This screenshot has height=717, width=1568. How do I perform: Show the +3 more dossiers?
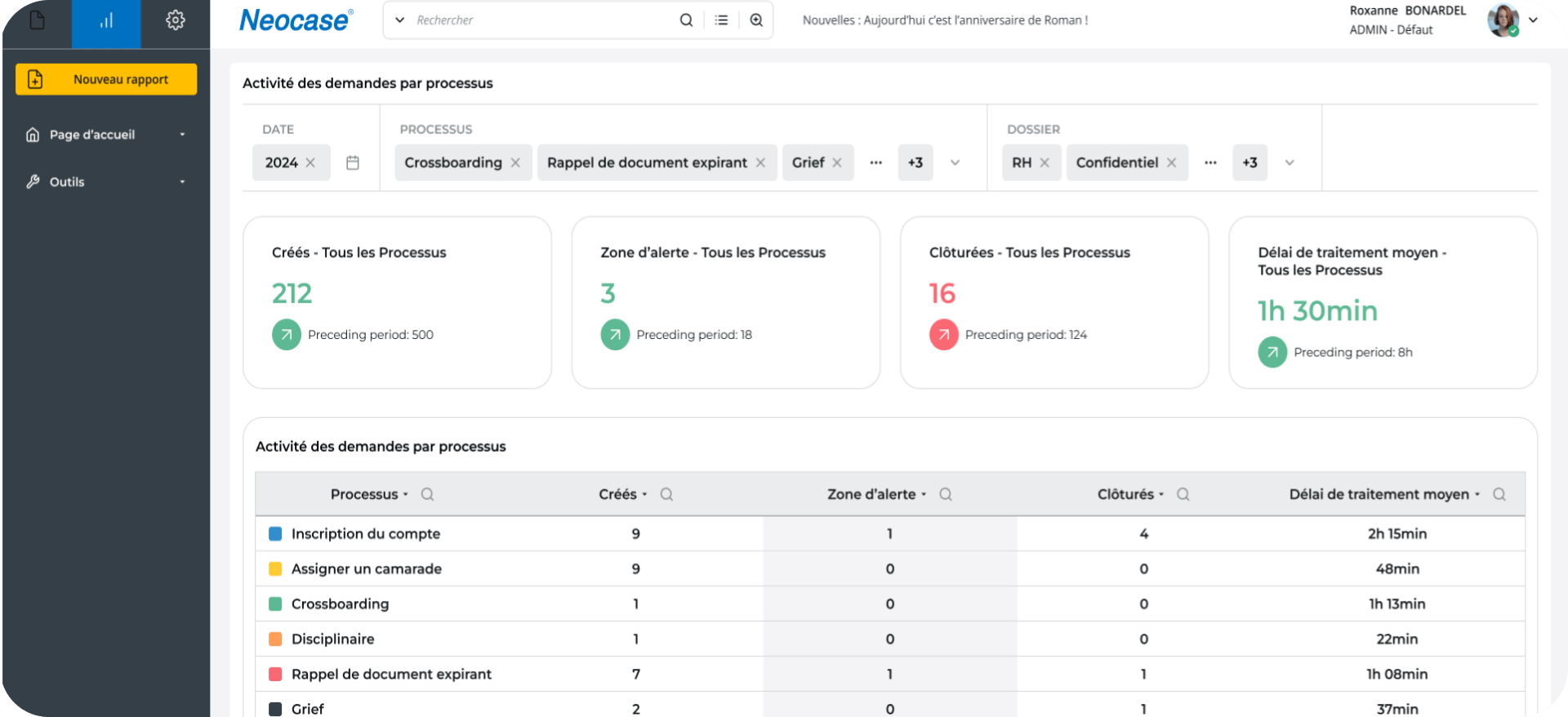tap(1250, 163)
